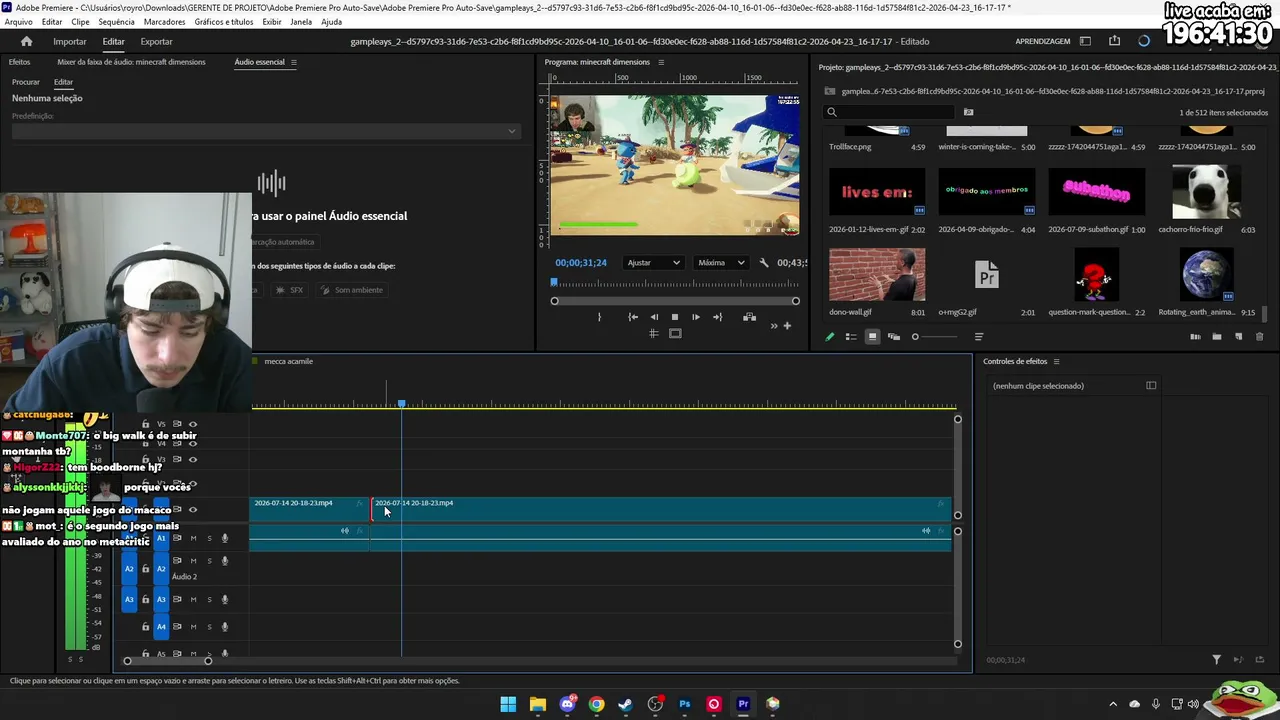
Task: Adjust the Project panel thumbnail size slider
Action: click(x=935, y=337)
